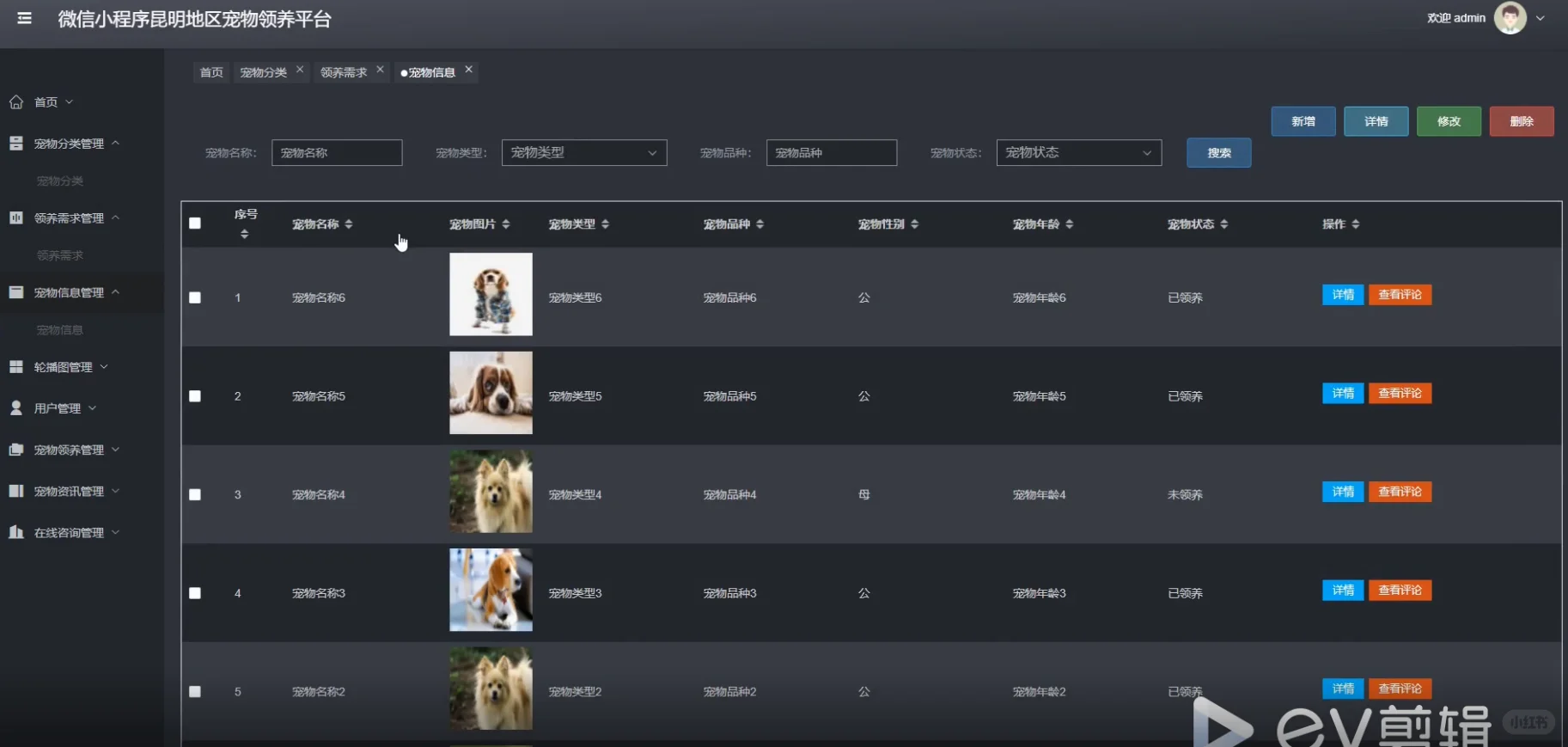Click the 新增 add button
Viewport: 1568px width, 747px height.
tap(1303, 121)
